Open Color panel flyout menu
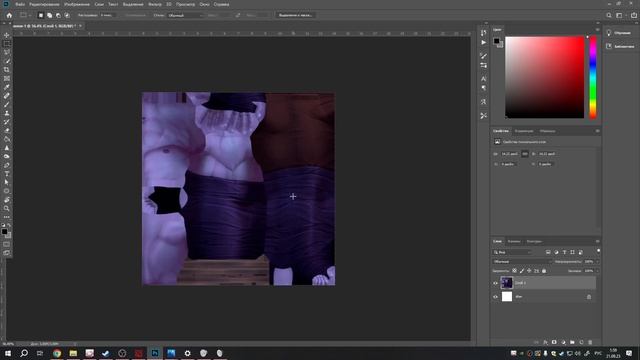The image size is (640, 360). tap(597, 29)
